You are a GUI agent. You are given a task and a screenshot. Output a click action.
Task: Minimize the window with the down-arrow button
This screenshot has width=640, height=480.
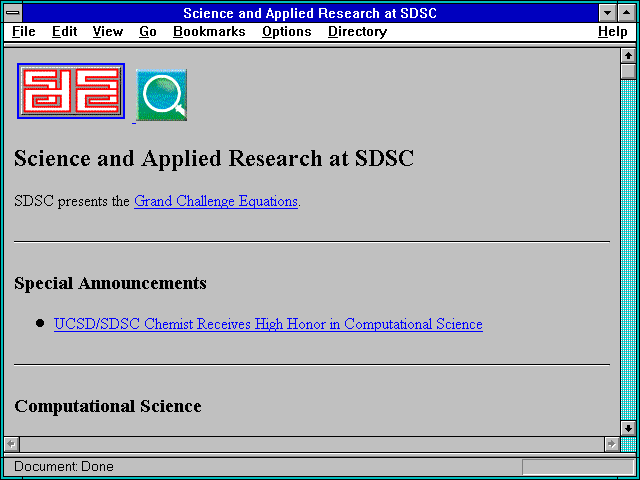pyautogui.click(x=607, y=13)
